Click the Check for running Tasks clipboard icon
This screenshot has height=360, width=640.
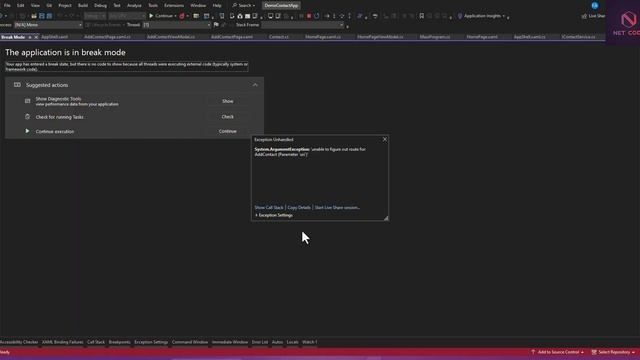[x=27, y=117]
